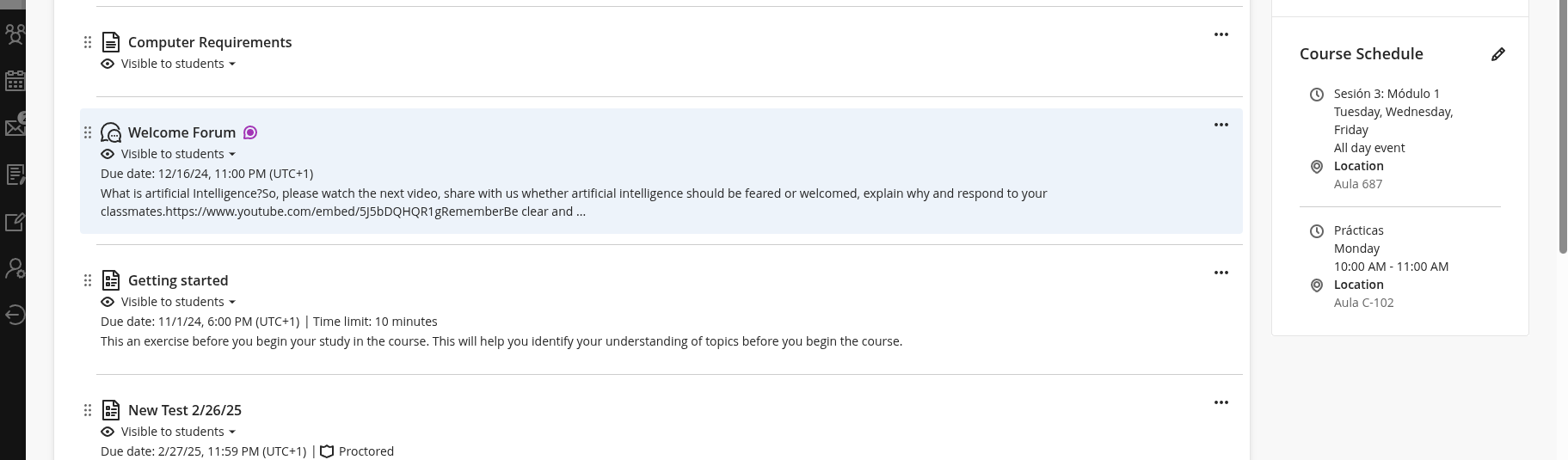Open the gradebook icon in sidebar
This screenshot has height=460, width=1568.
[x=15, y=175]
